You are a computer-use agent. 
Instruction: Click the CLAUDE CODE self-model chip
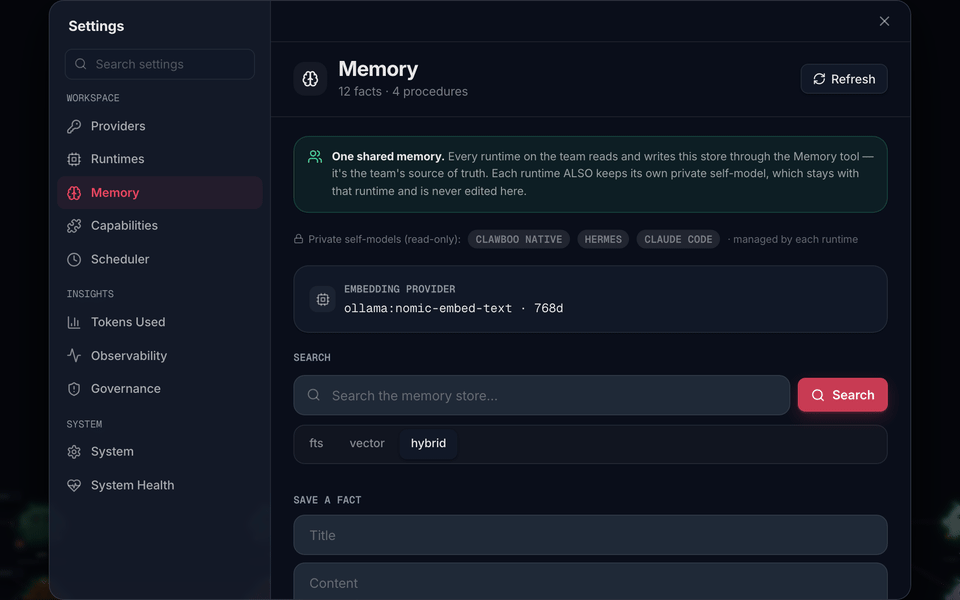678,239
